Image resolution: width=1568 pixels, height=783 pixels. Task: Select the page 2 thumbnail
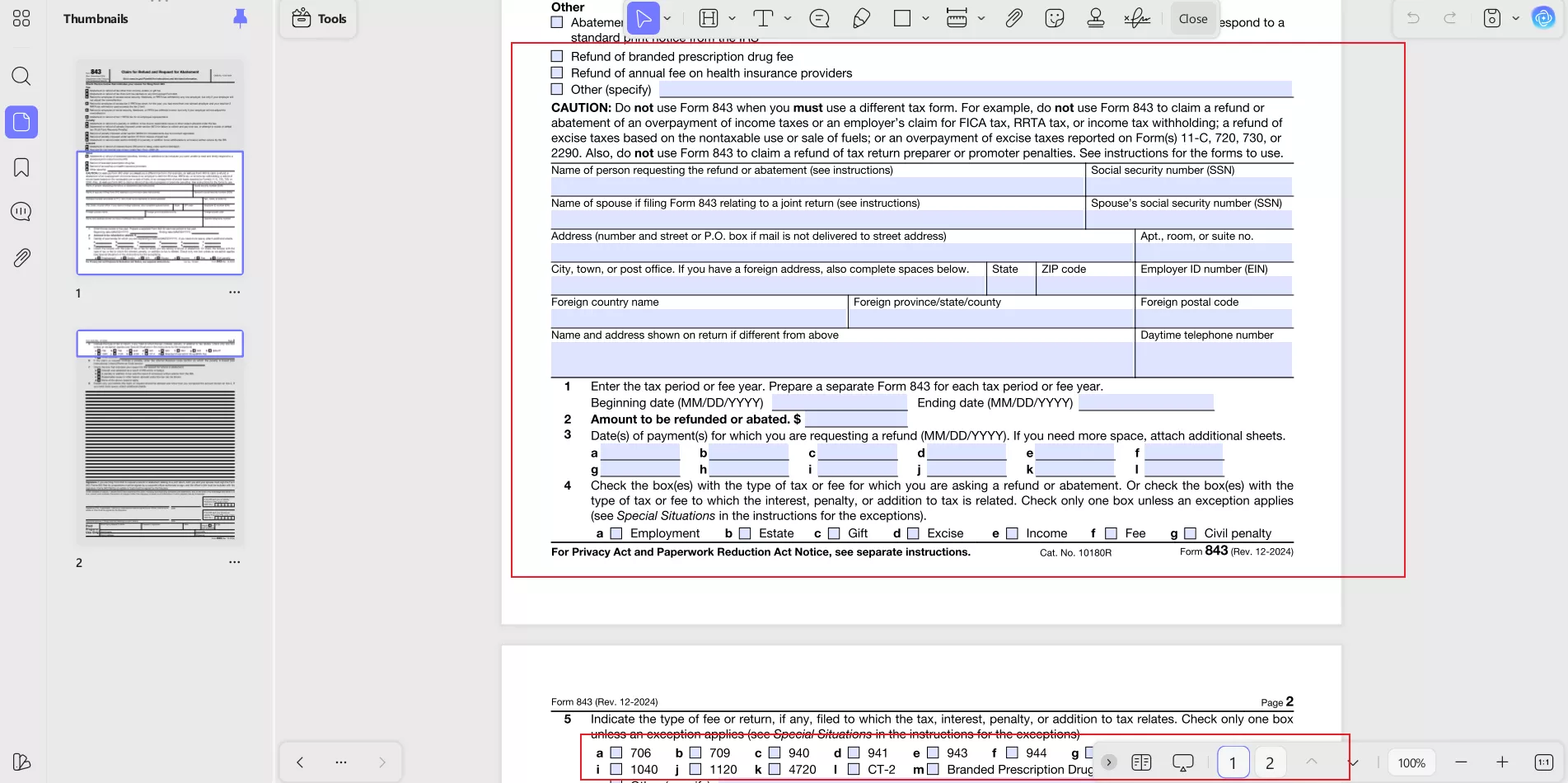(x=160, y=435)
